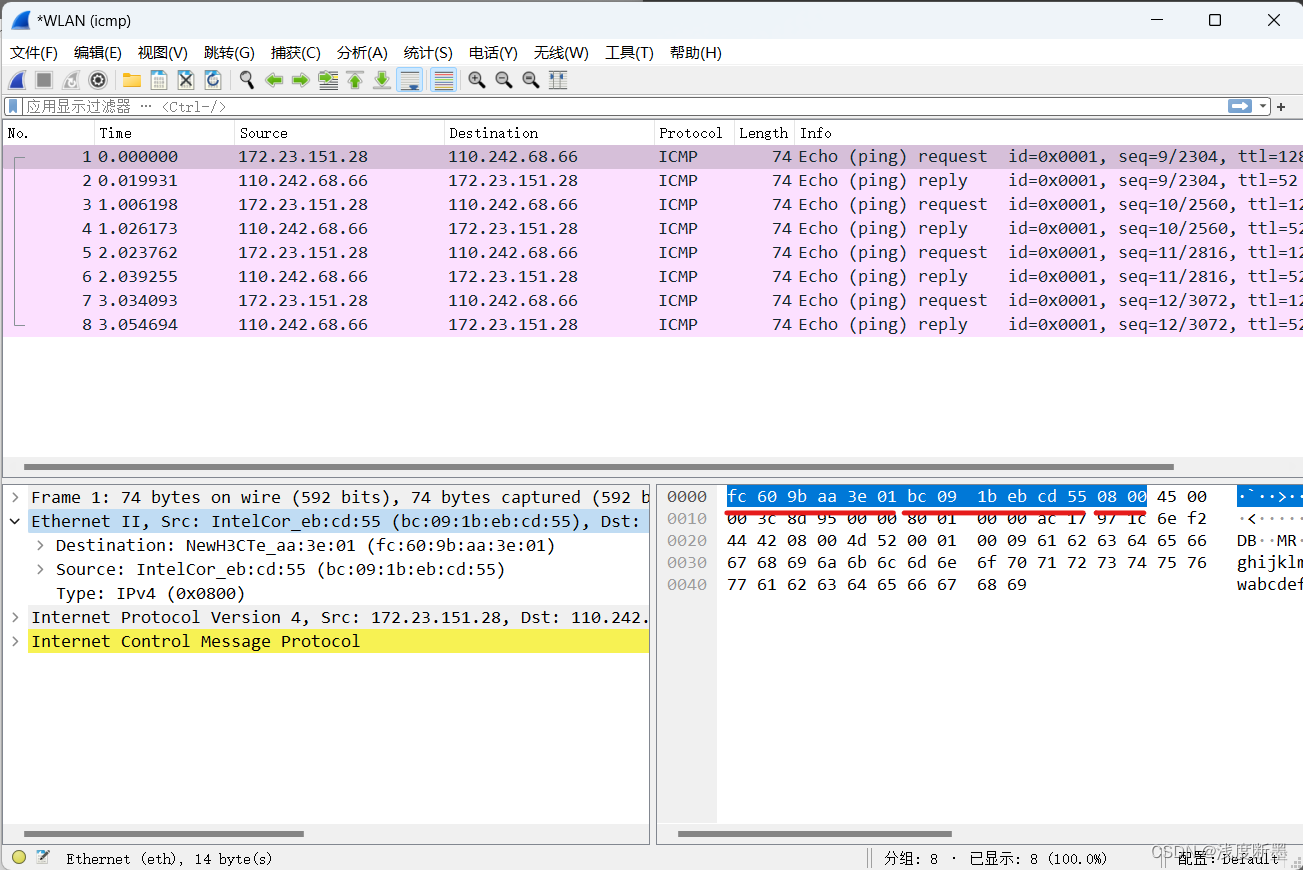Screen dimensions: 1303x870
Task: Jump to the last packet
Action: pyautogui.click(x=382, y=80)
